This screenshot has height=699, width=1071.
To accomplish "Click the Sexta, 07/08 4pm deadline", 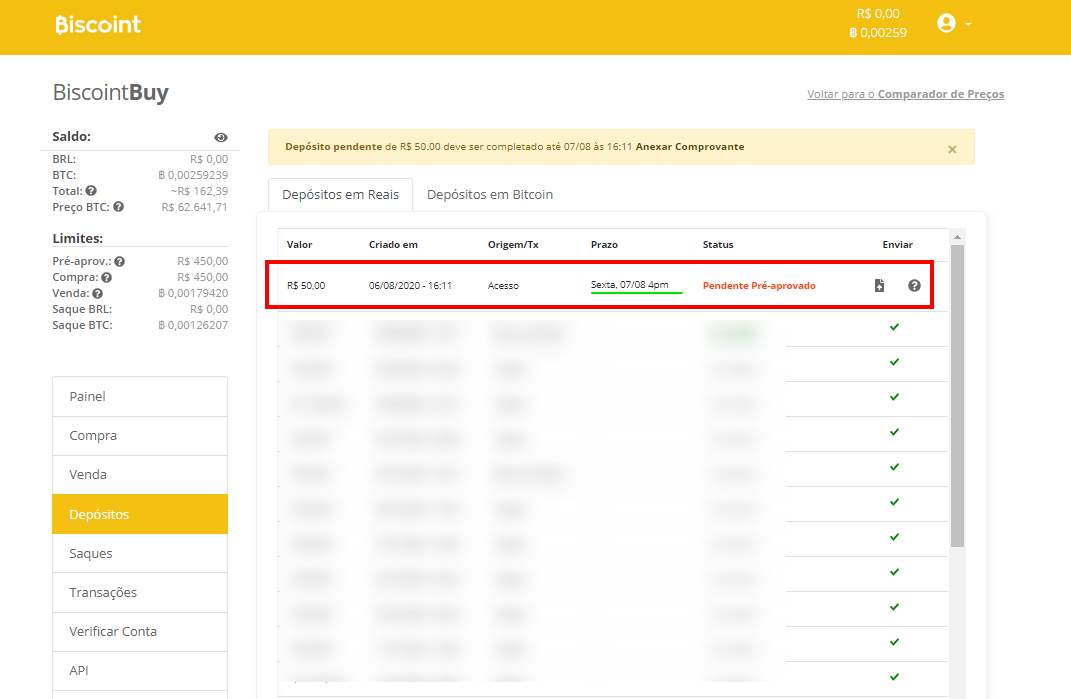I will [x=630, y=285].
